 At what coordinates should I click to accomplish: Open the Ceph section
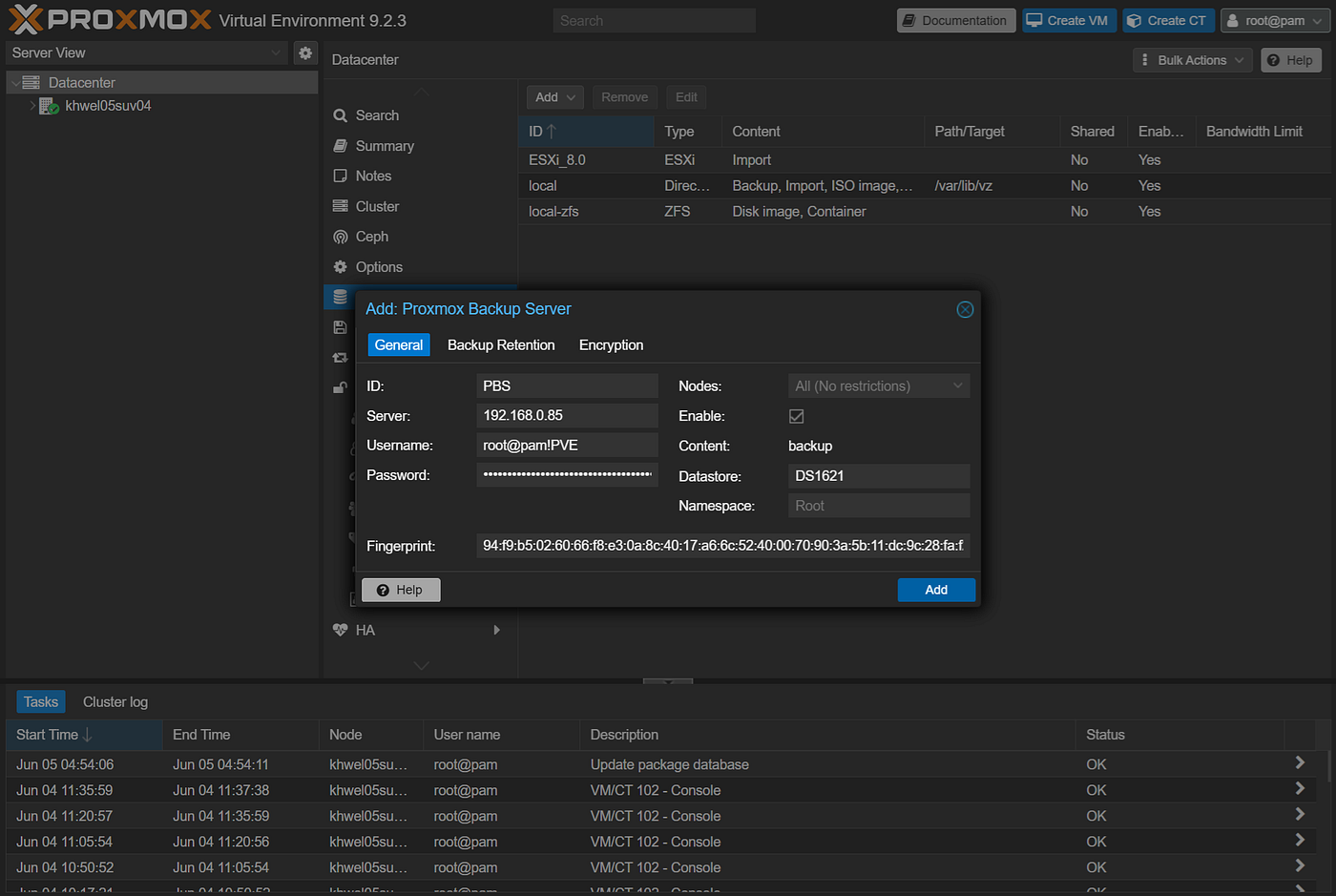(371, 237)
